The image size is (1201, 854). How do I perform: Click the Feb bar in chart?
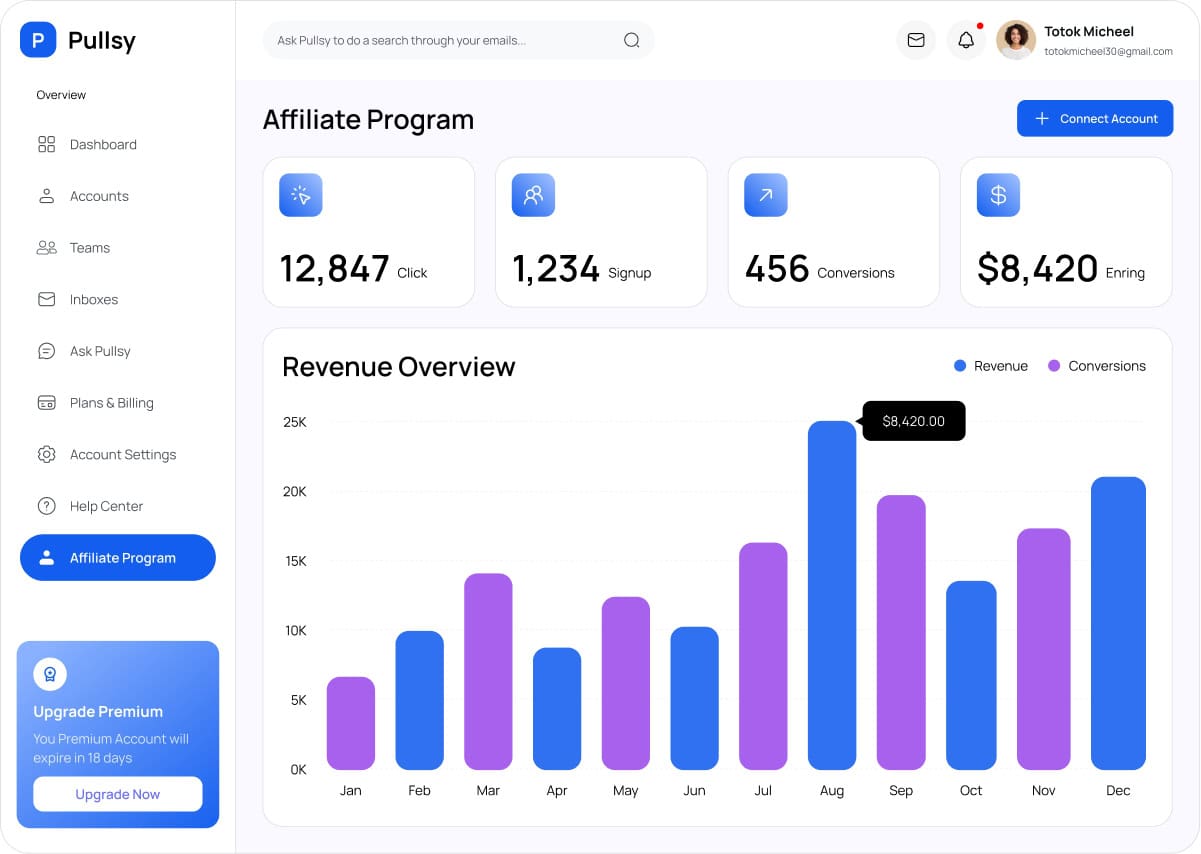(420, 700)
